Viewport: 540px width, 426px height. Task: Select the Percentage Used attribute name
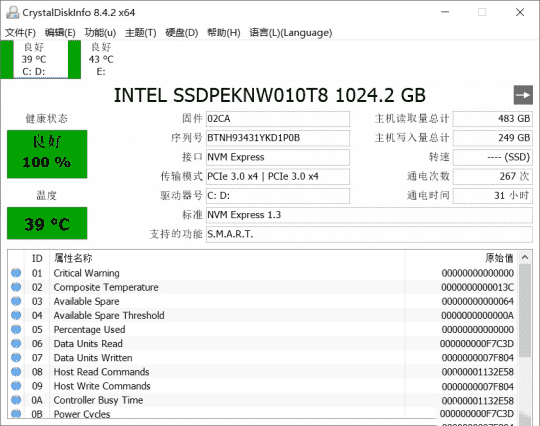click(89, 330)
